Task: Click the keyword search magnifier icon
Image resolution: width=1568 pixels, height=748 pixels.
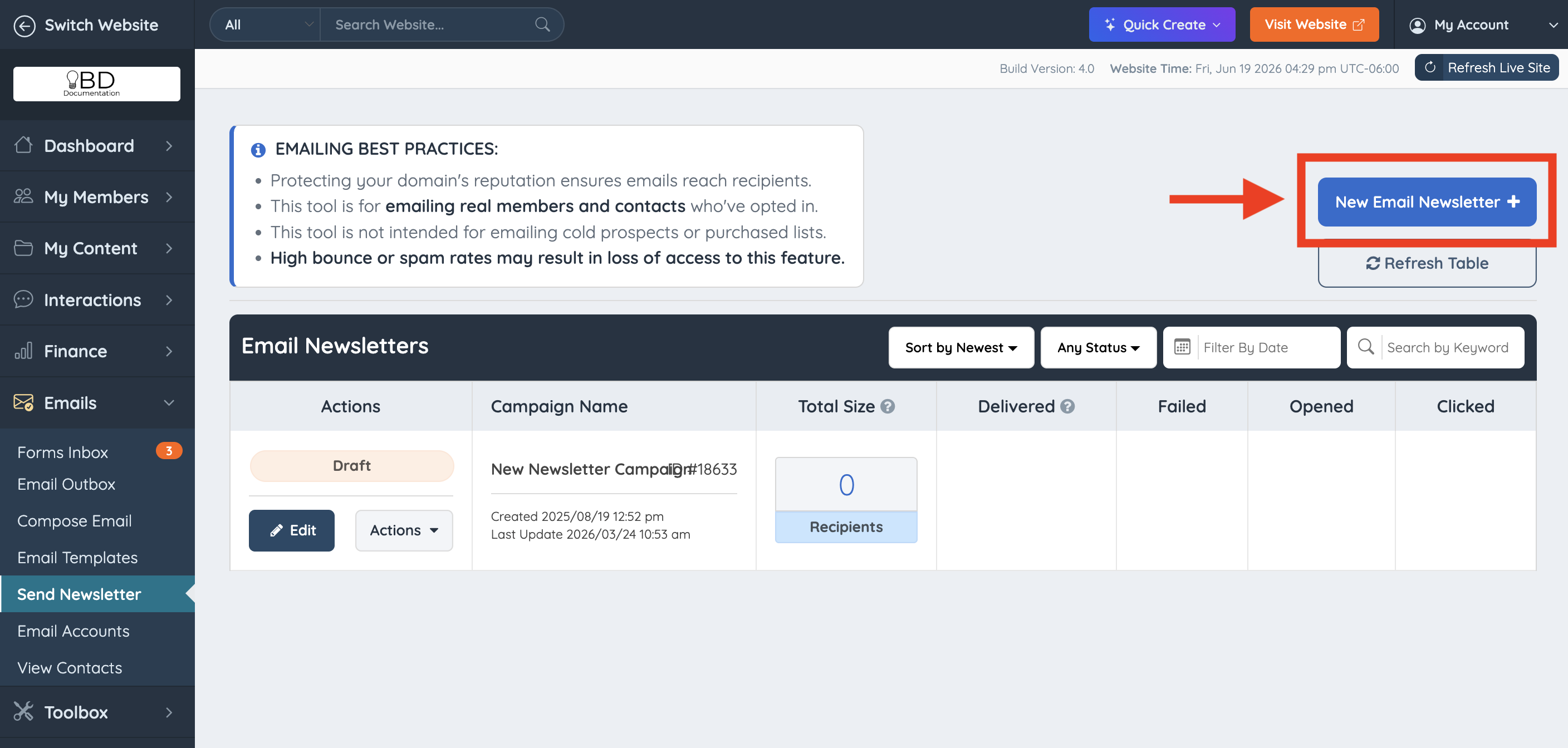Action: click(x=1365, y=347)
